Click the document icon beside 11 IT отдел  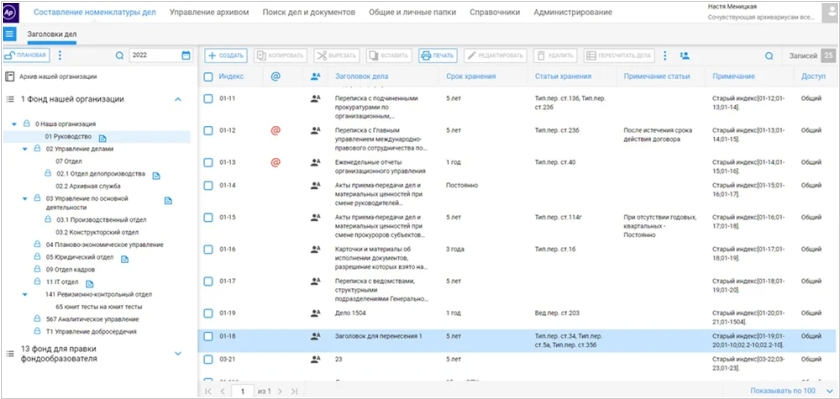(89, 283)
